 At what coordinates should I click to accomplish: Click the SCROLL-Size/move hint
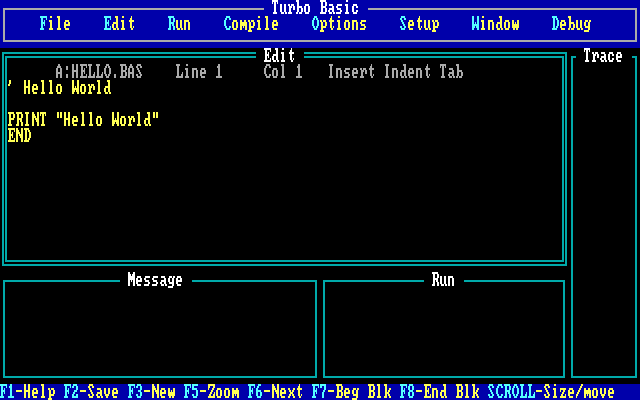551,392
